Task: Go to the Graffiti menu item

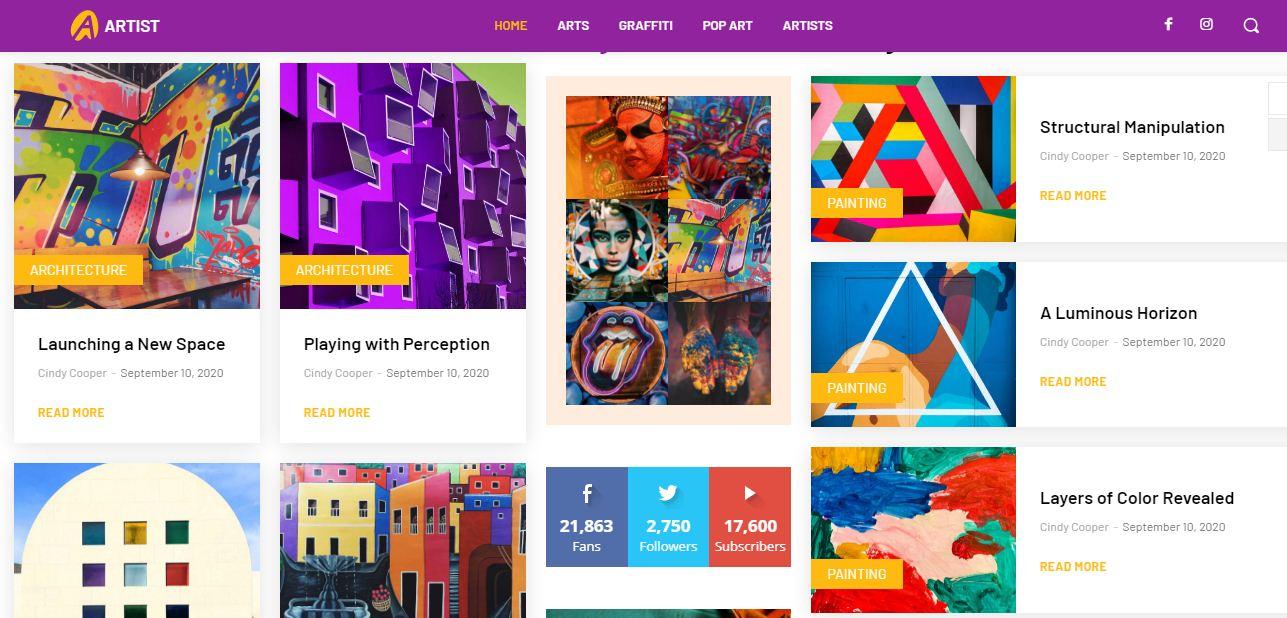Action: coord(645,26)
